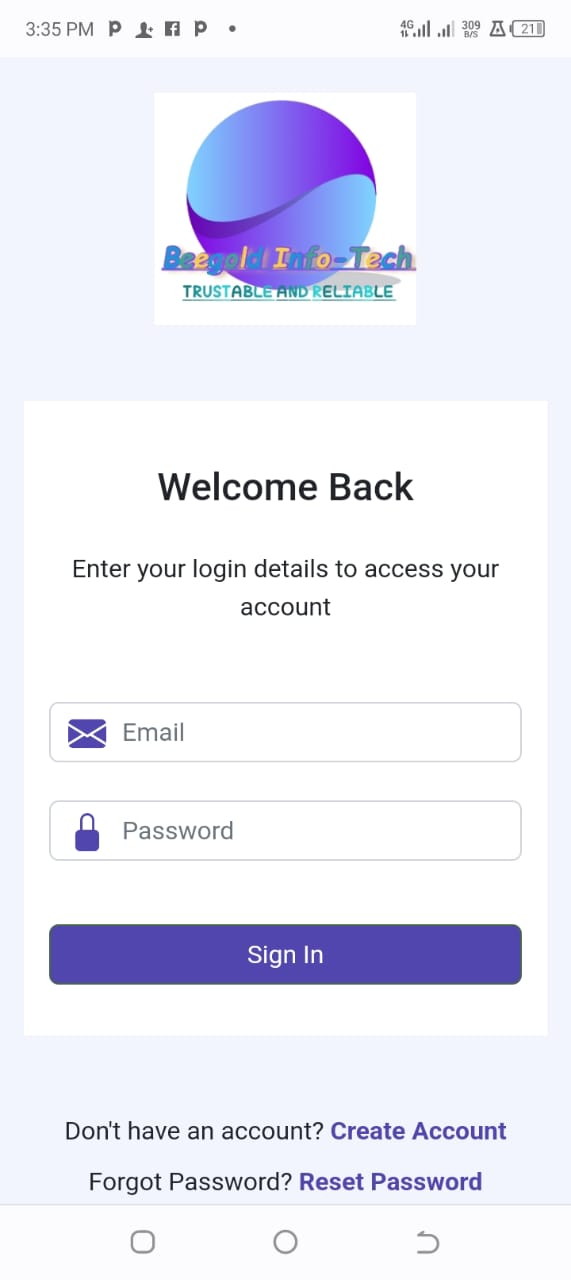Tap the battery indicator in status bar
Image resolution: width=571 pixels, height=1280 pixels.
tap(528, 29)
